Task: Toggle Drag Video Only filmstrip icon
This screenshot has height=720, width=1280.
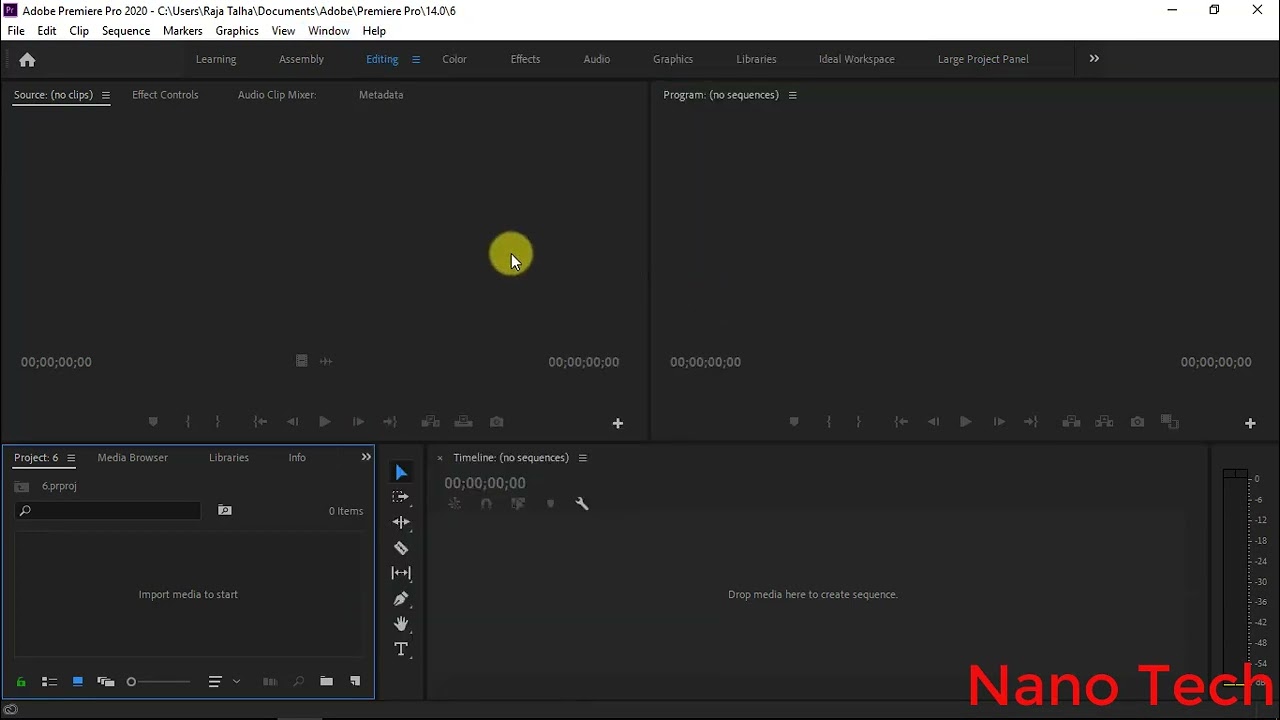Action: pyautogui.click(x=301, y=361)
